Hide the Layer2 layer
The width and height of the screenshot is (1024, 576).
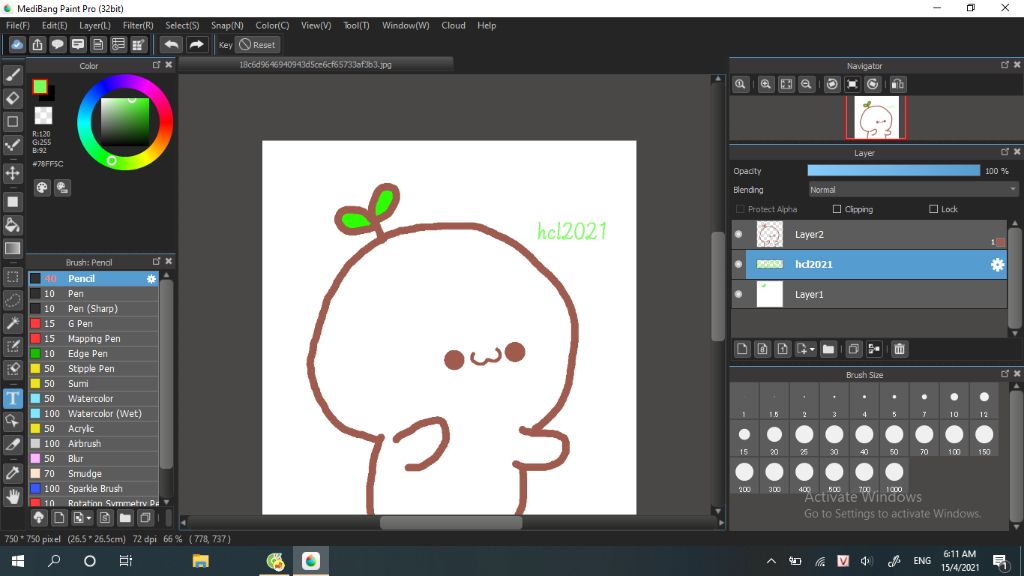[739, 234]
